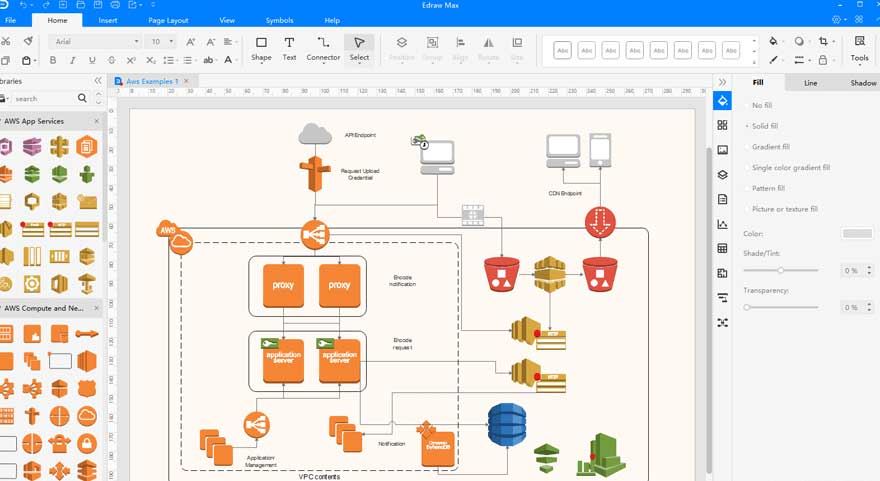Activate the Connector tool
This screenshot has width=880, height=481.
pyautogui.click(x=323, y=48)
